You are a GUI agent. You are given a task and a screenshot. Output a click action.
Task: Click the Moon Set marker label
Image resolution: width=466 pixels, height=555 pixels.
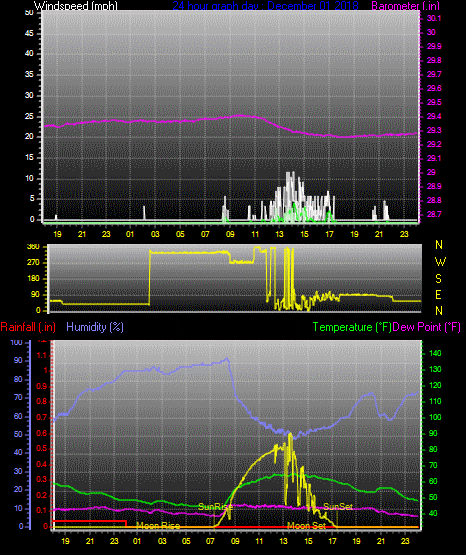click(306, 526)
